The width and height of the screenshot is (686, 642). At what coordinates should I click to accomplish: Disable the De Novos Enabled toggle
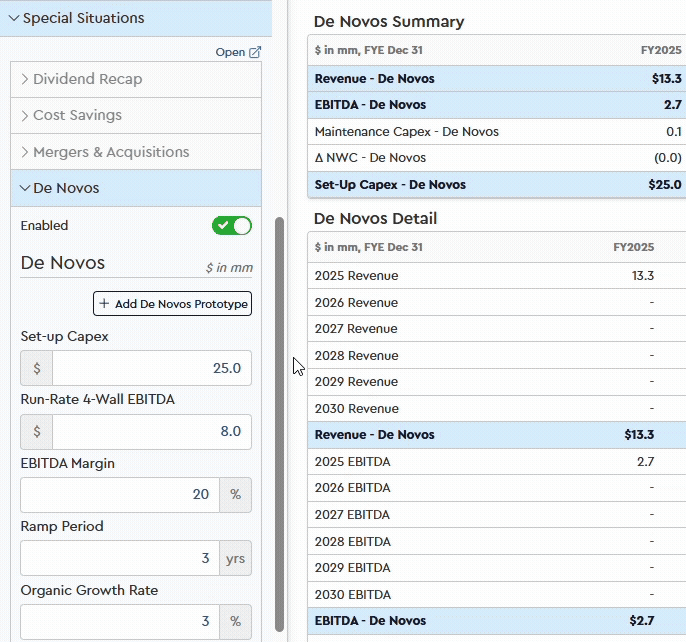click(x=232, y=226)
